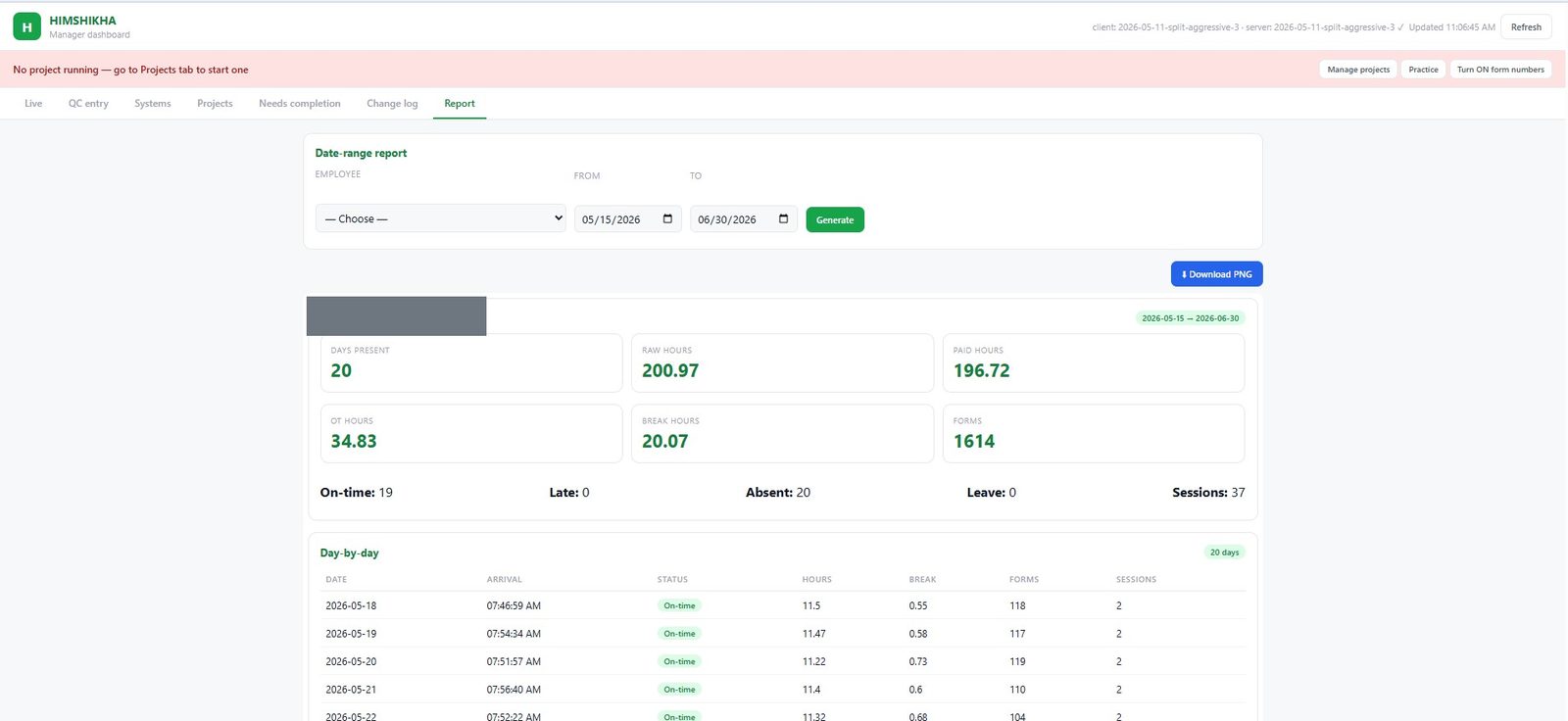Turn ON form numbers
Image resolution: width=1568 pixels, height=721 pixels.
(1500, 70)
